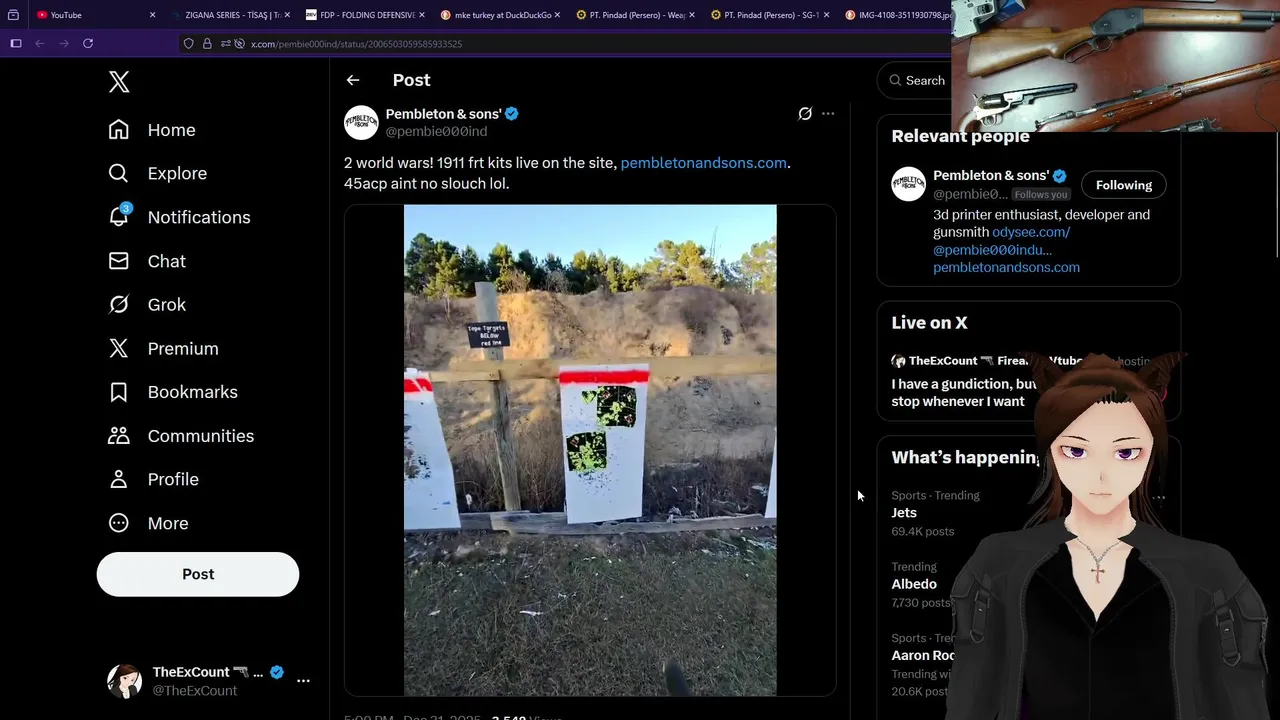Click the Following button for Pembleton

[x=1124, y=185]
